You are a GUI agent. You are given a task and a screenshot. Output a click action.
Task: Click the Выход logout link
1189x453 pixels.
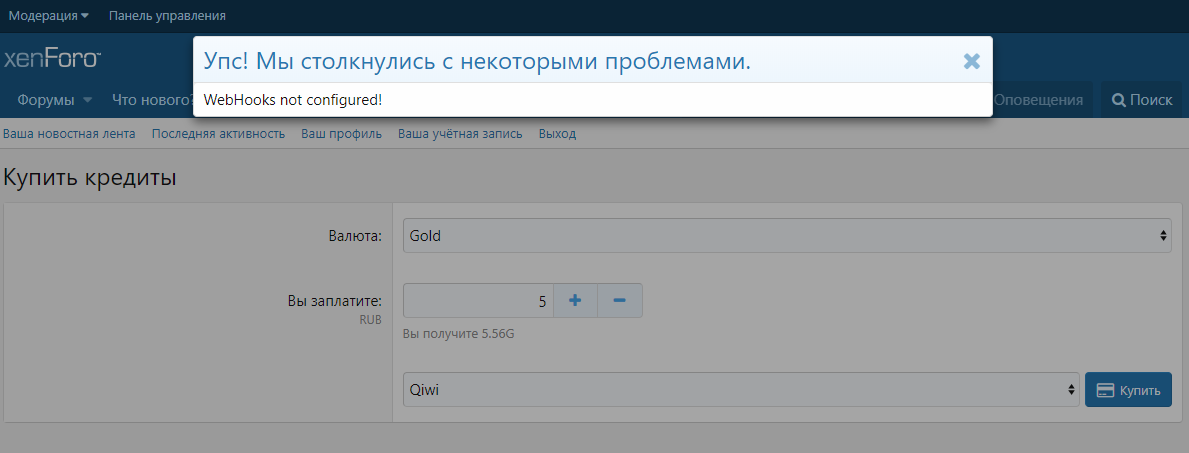click(x=557, y=133)
